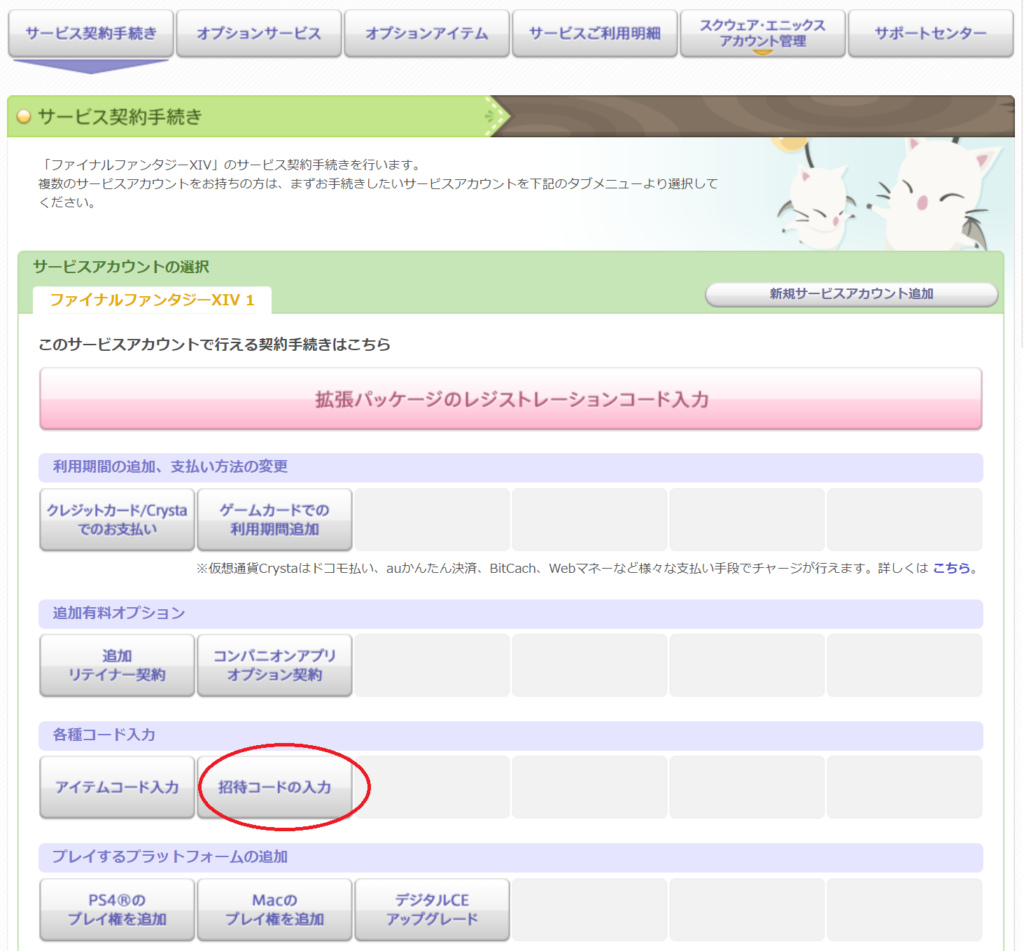Open the サポートセンター navigation tab
Image resolution: width=1024 pixels, height=951 pixels.
coord(930,33)
